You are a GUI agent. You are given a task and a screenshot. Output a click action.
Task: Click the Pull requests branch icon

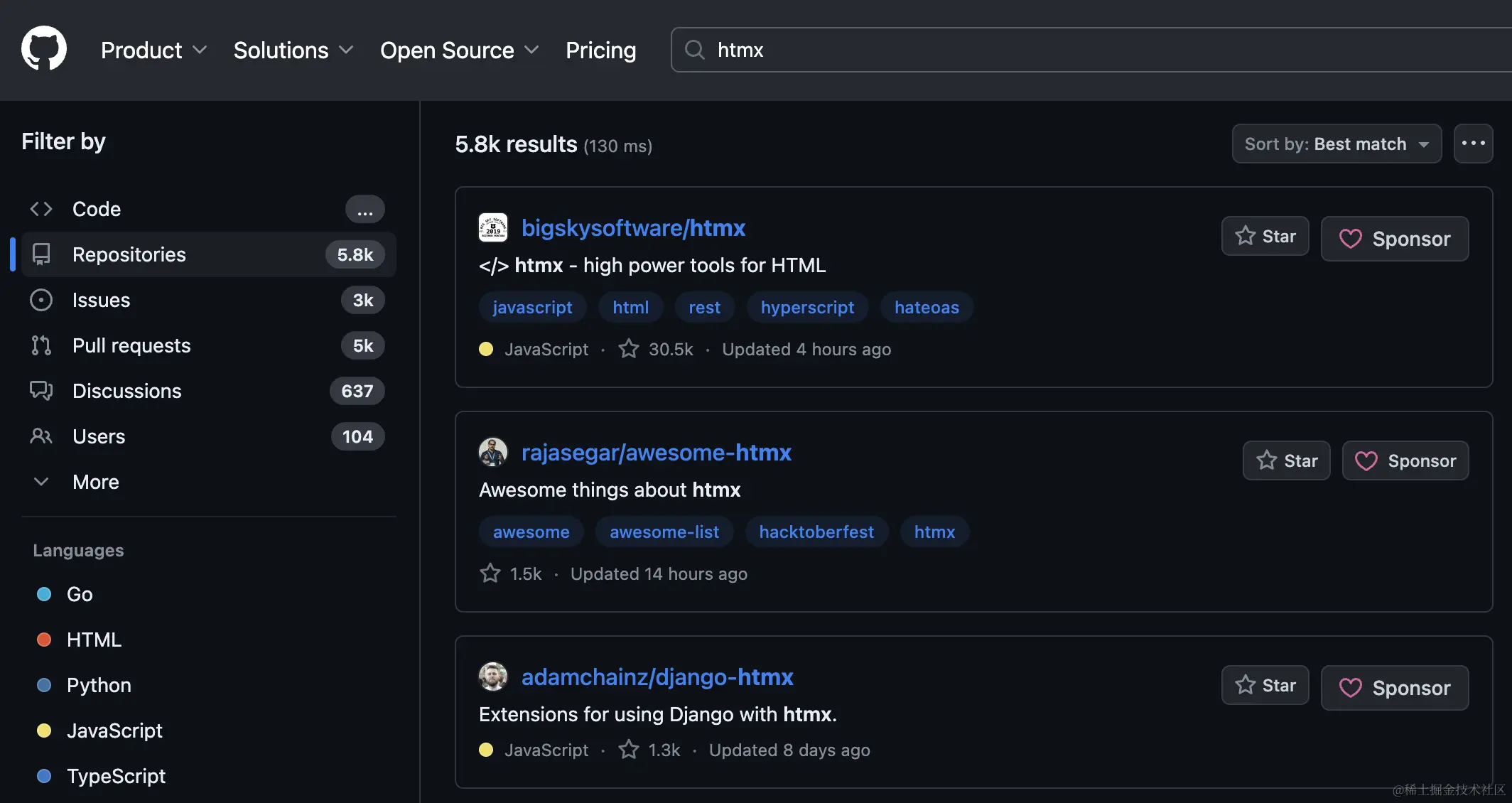(x=41, y=345)
